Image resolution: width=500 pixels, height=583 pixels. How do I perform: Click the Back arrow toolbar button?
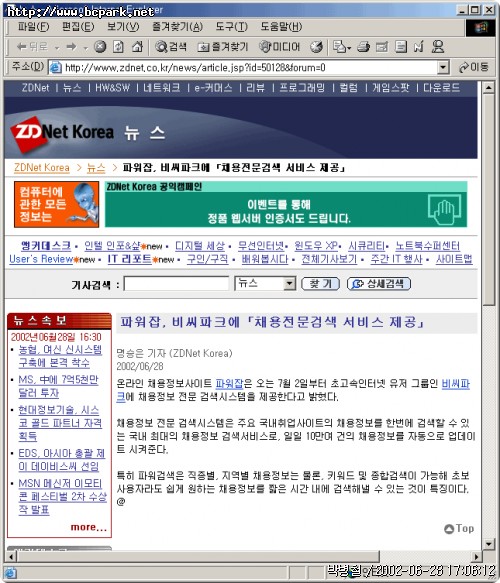tap(32, 47)
